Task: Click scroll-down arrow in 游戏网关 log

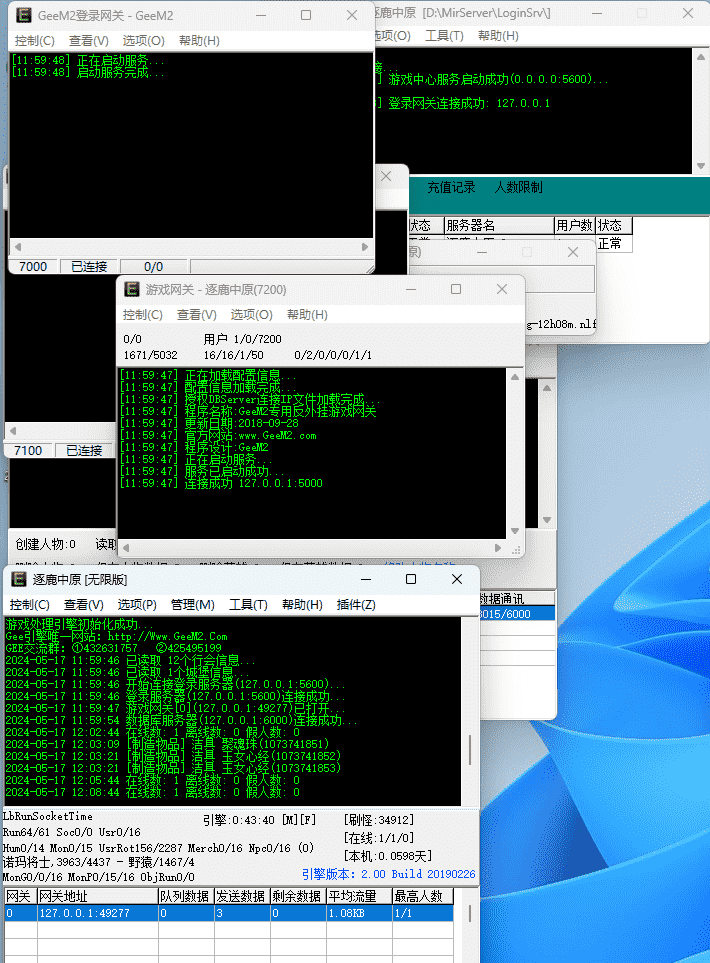Action: point(515,531)
